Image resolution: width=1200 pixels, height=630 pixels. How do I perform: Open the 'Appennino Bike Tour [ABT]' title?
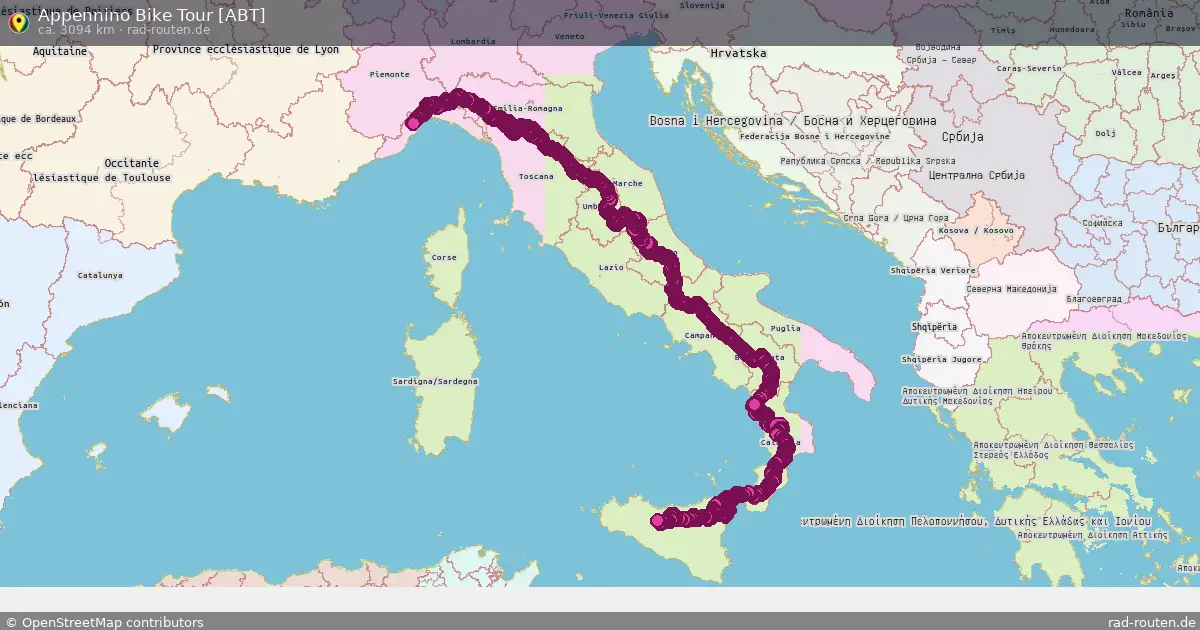[x=151, y=15]
